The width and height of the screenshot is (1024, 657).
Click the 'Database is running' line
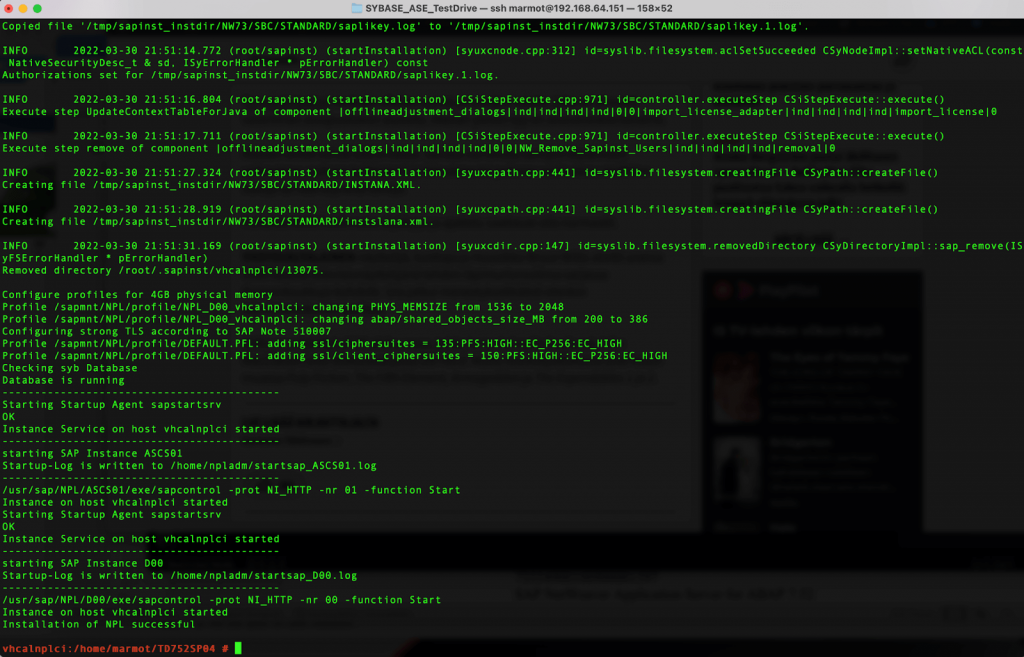tap(63, 380)
